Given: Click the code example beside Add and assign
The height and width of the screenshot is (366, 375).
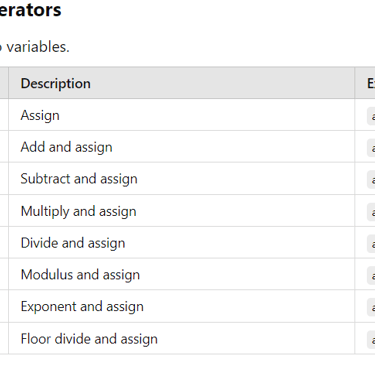Looking at the screenshot, I should pyautogui.click(x=371, y=148).
